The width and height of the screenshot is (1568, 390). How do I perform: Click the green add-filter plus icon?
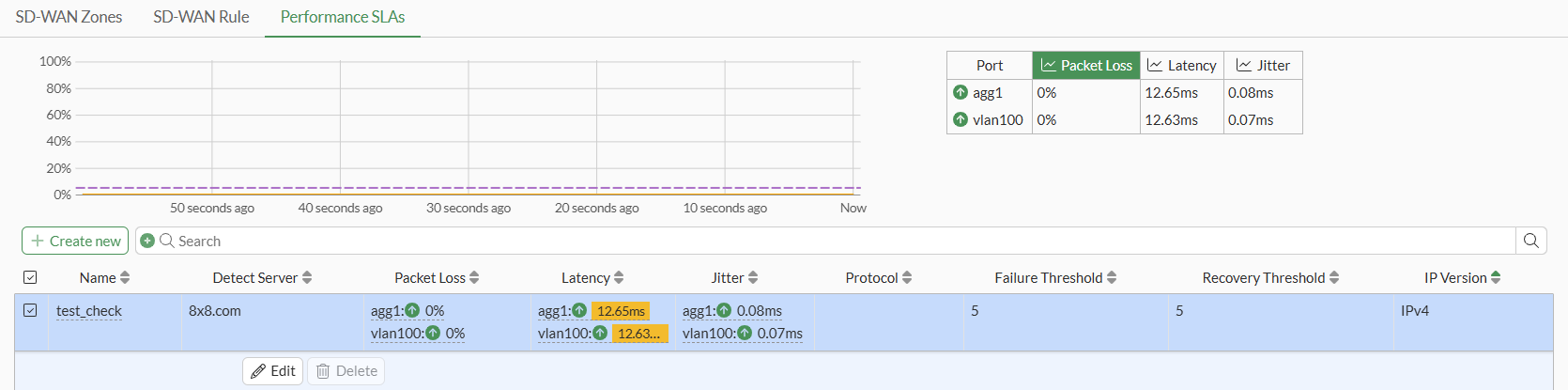point(147,241)
